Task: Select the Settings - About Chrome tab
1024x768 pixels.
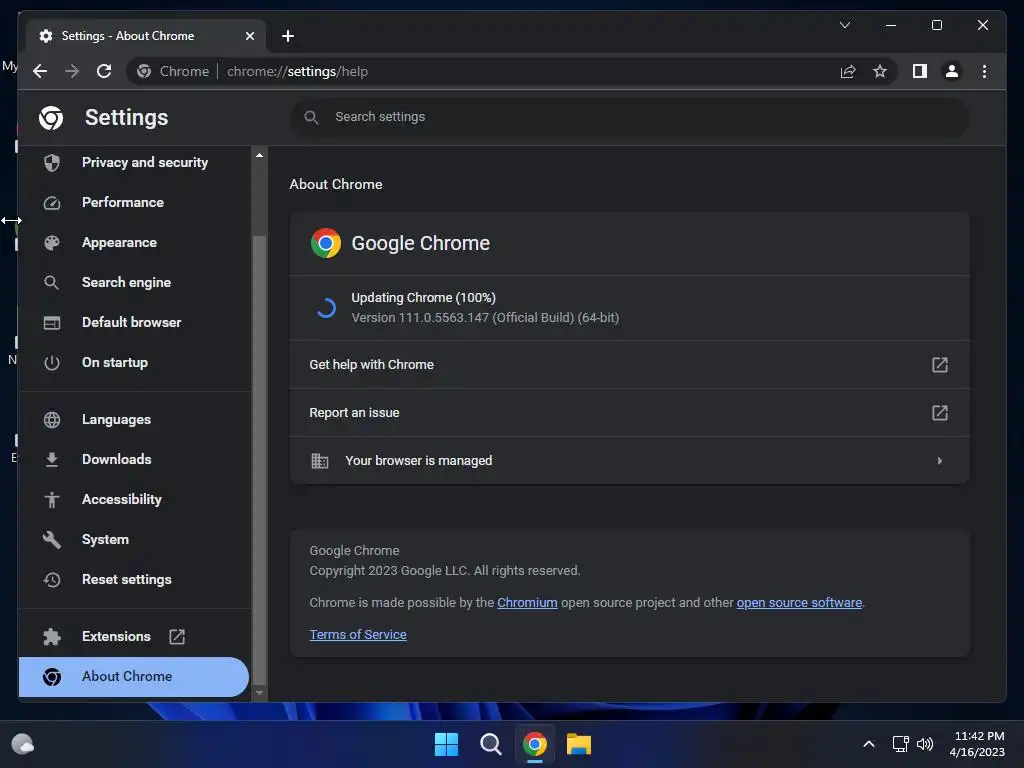Action: coord(146,36)
